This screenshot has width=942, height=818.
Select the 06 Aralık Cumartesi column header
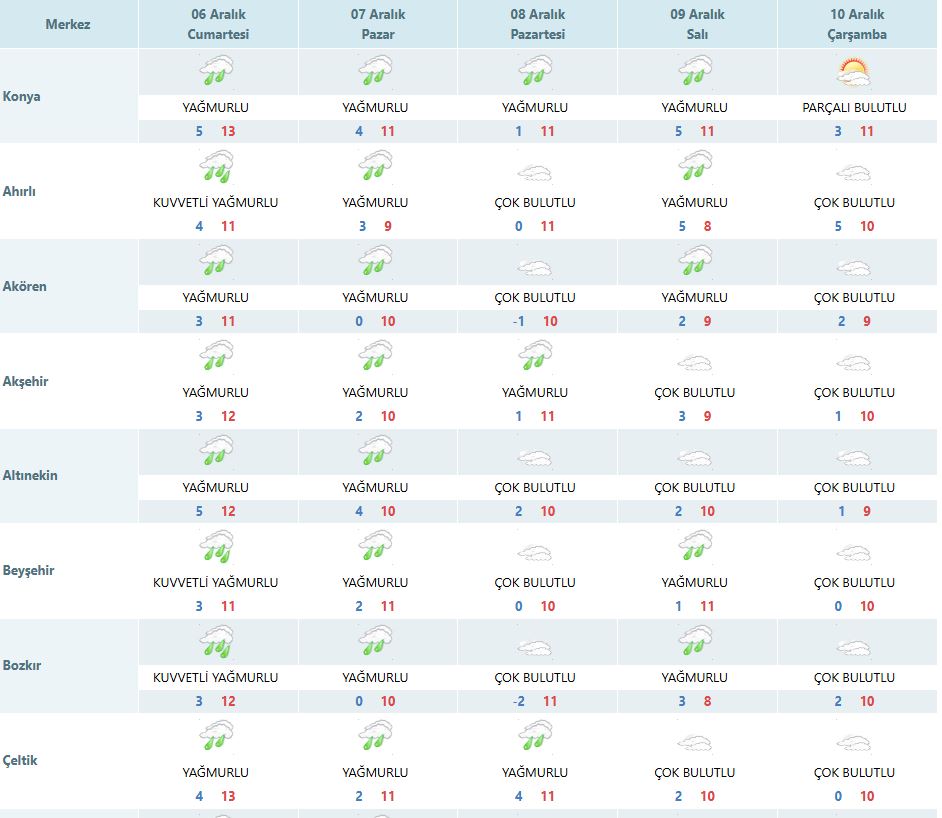(x=218, y=24)
